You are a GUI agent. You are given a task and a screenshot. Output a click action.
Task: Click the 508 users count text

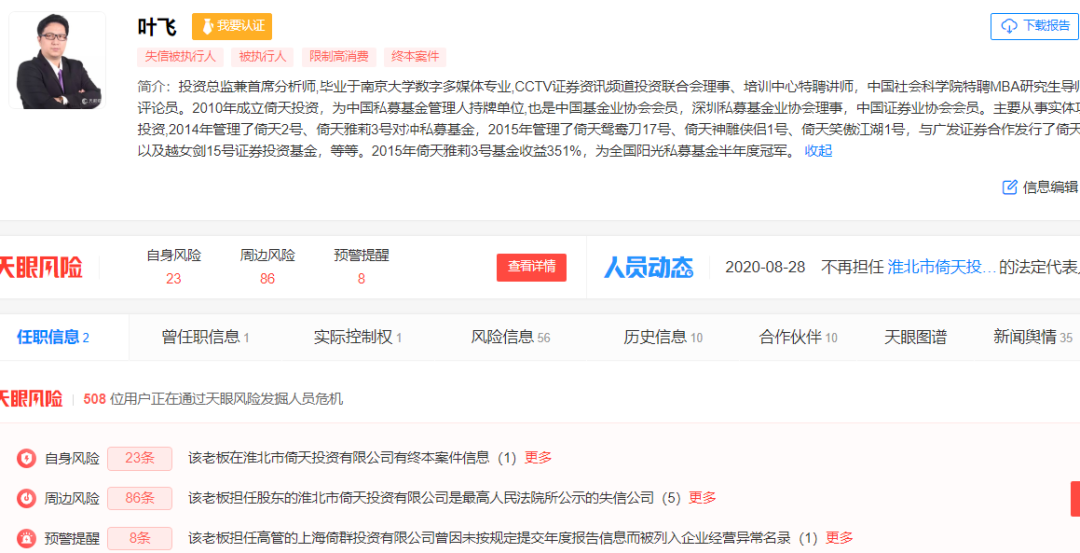tap(94, 399)
